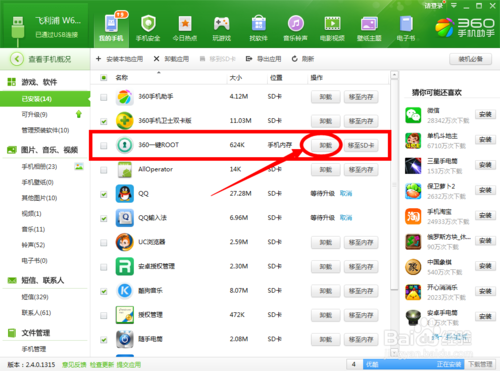Uncheck the 酷狗音乐 row checkbox
This screenshot has height=371, width=500.
pyautogui.click(x=104, y=291)
